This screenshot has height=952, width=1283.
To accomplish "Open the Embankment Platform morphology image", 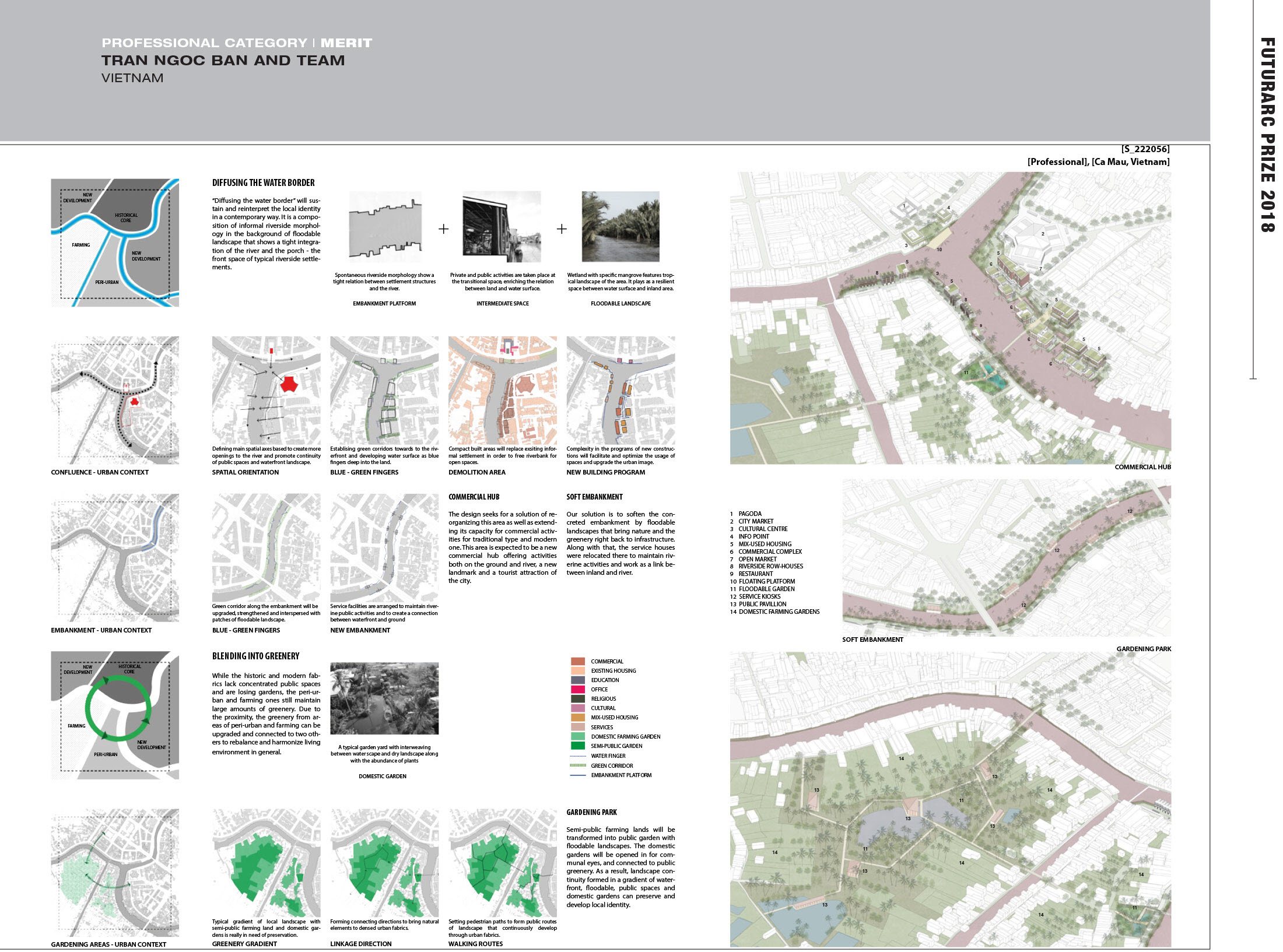I will point(385,227).
